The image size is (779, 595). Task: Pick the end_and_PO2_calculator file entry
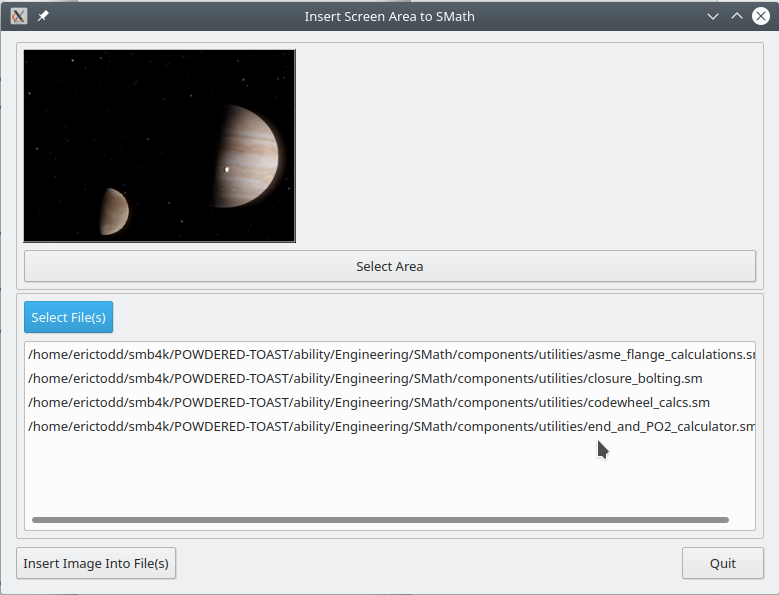point(390,426)
